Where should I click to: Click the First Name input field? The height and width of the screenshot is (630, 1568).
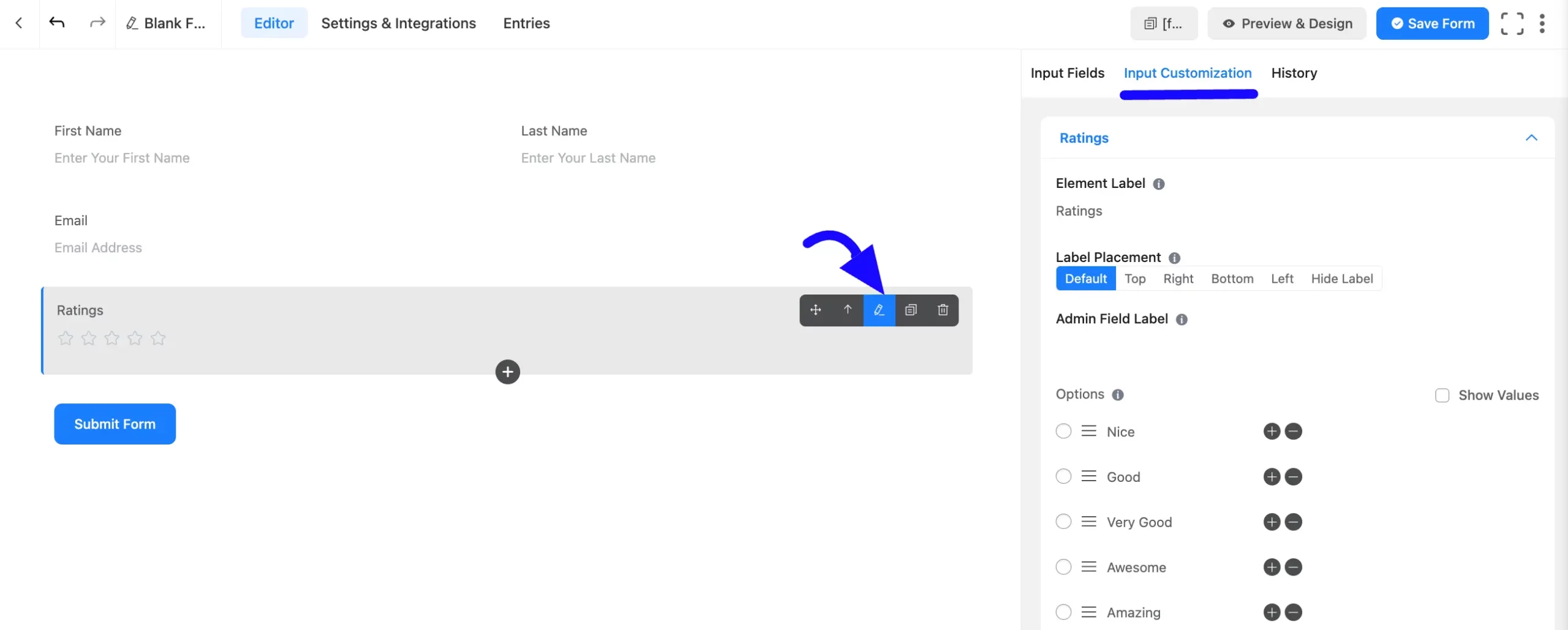point(274,158)
